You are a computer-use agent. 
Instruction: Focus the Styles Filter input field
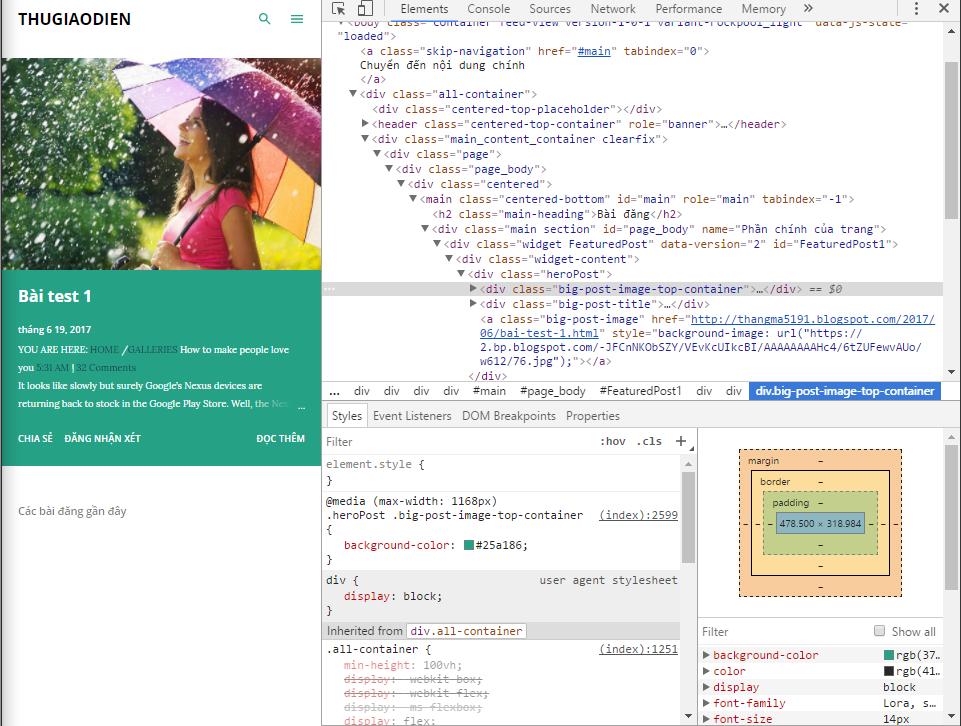point(460,442)
